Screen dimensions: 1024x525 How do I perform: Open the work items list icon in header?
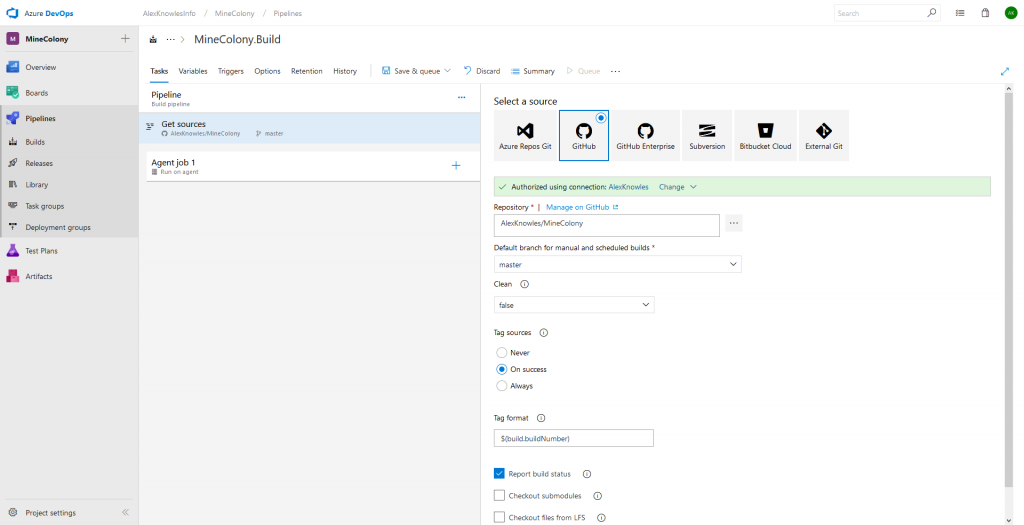point(960,13)
